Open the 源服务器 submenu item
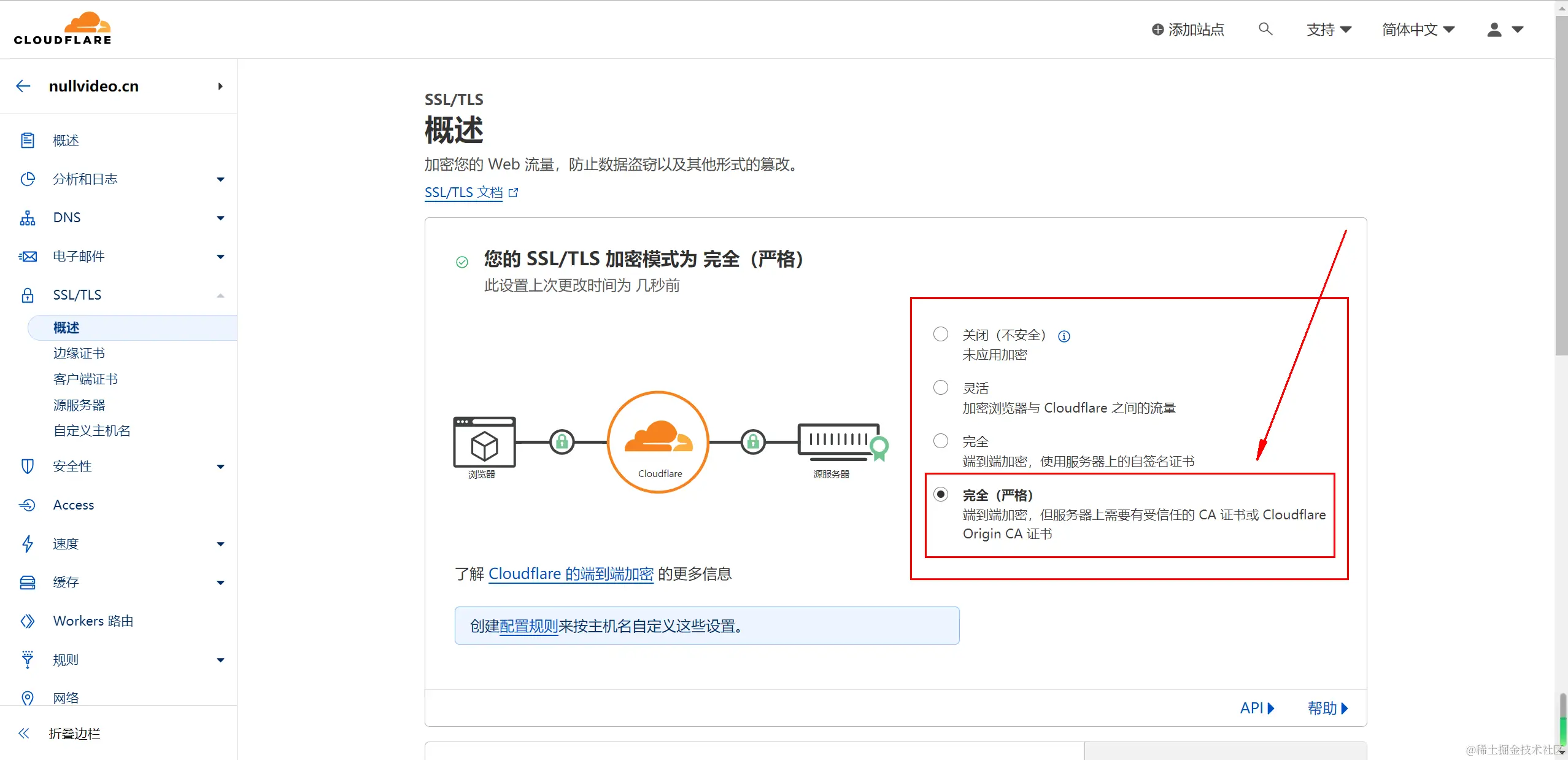Viewport: 1568px width, 760px height. click(x=79, y=405)
